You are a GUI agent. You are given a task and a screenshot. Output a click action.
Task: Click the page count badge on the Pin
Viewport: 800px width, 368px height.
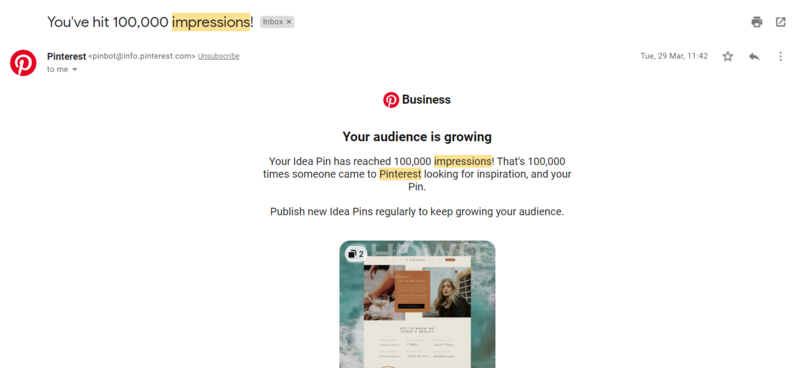[x=356, y=254]
